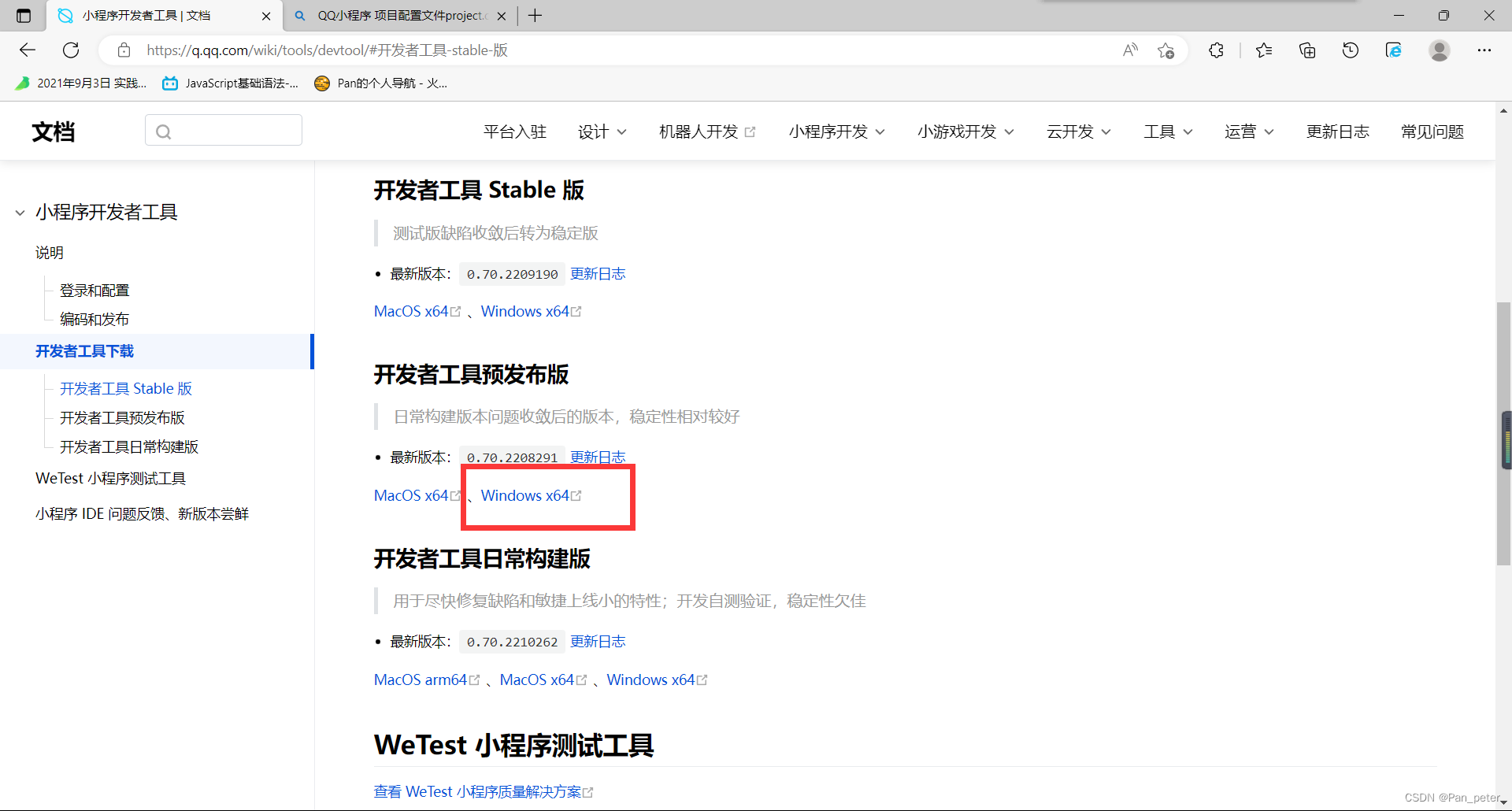Image resolution: width=1512 pixels, height=811 pixels.
Task: Open Stable version 更新日志 link
Action: pos(598,274)
